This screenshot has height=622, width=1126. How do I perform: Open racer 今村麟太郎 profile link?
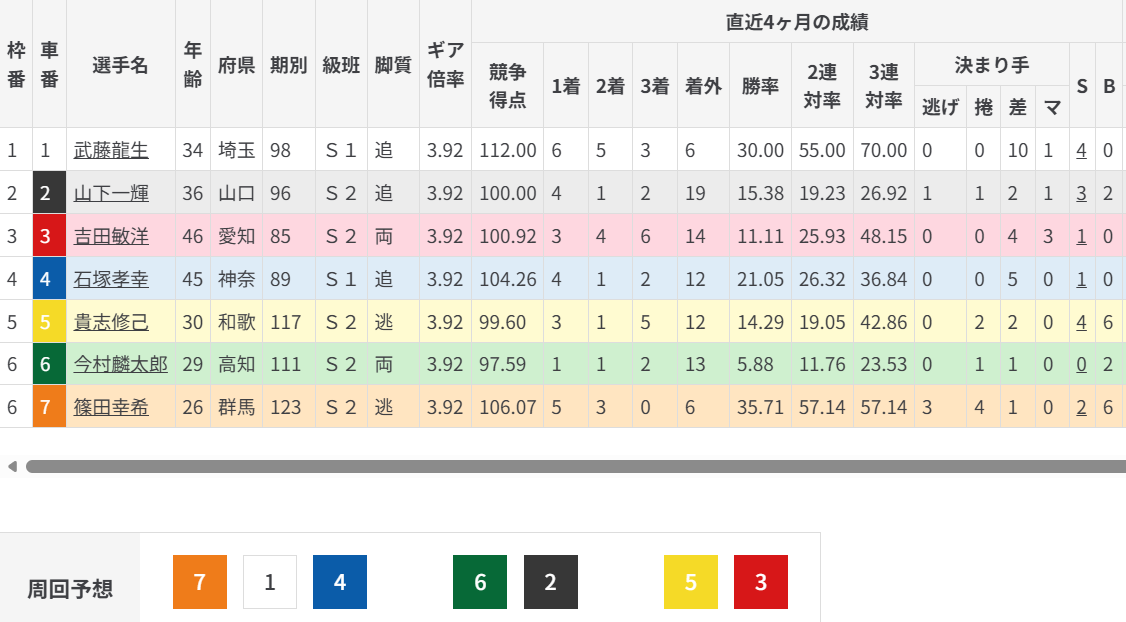[120, 364]
